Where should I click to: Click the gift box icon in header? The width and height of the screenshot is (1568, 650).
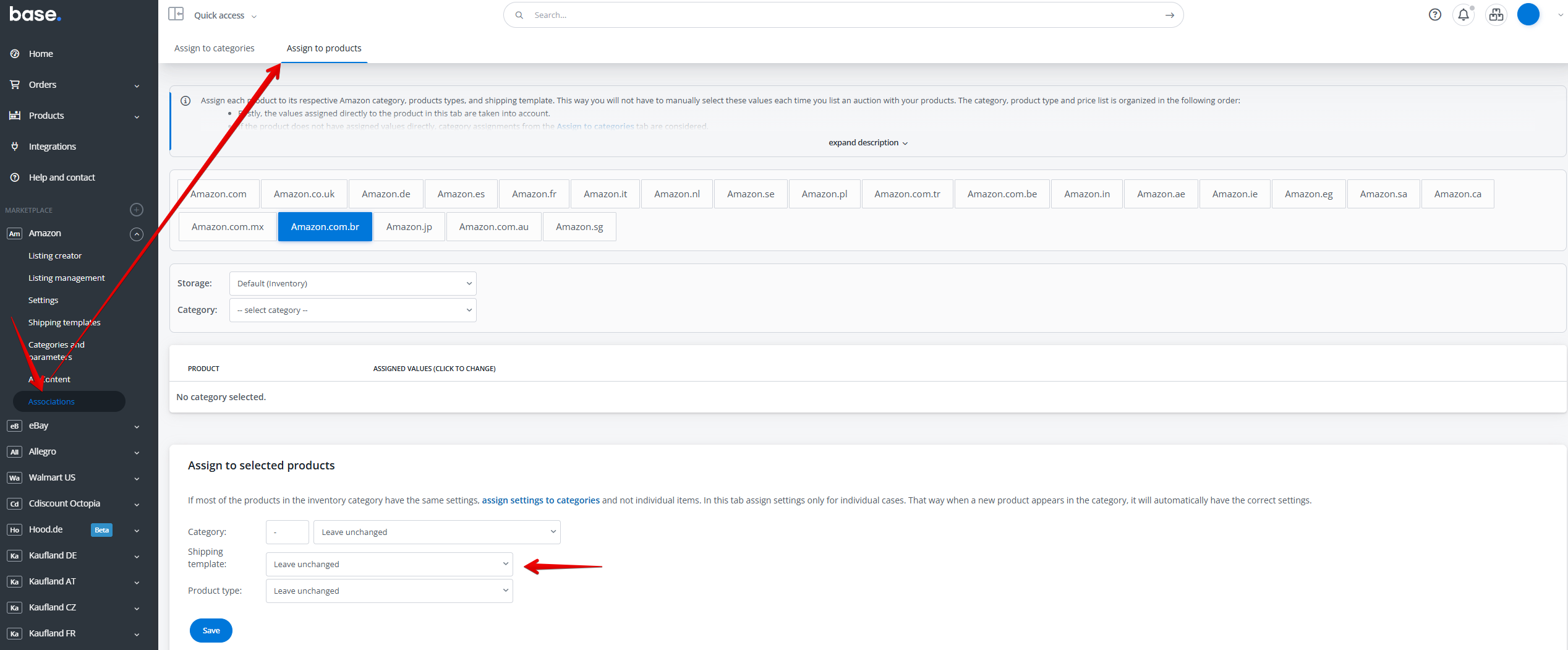click(x=1496, y=15)
